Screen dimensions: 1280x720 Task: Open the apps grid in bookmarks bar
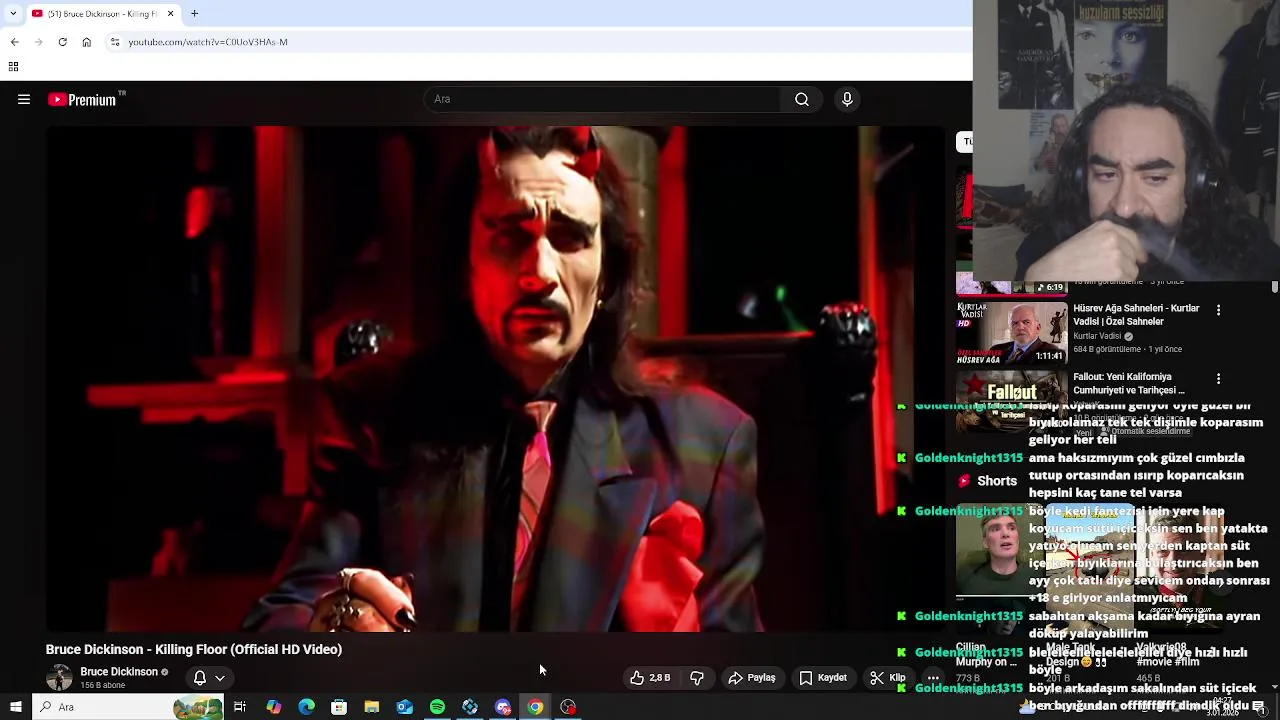pyautogui.click(x=13, y=67)
